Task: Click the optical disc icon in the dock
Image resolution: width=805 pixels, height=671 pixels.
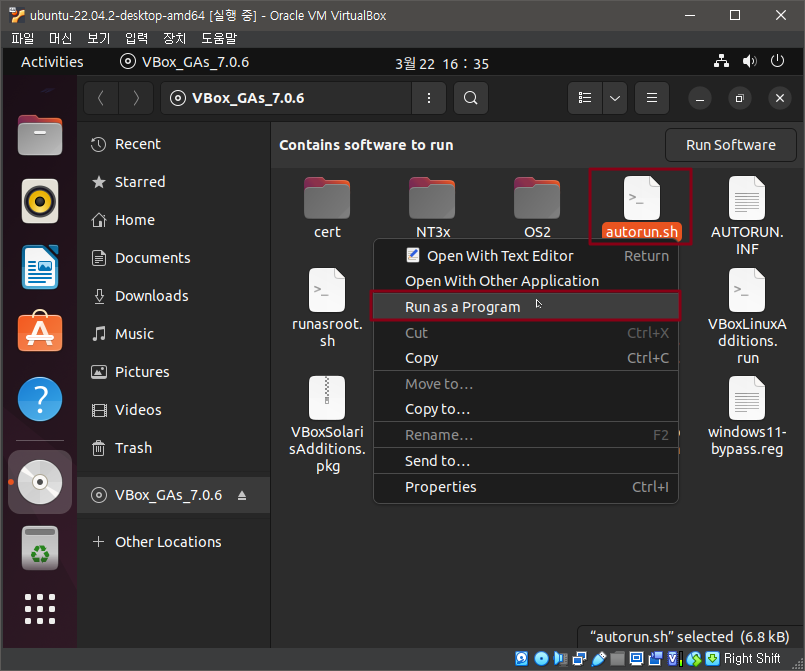Action: [40, 482]
